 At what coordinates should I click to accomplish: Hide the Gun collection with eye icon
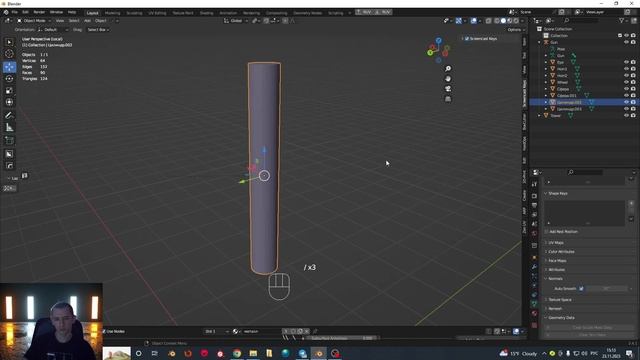click(626, 42)
